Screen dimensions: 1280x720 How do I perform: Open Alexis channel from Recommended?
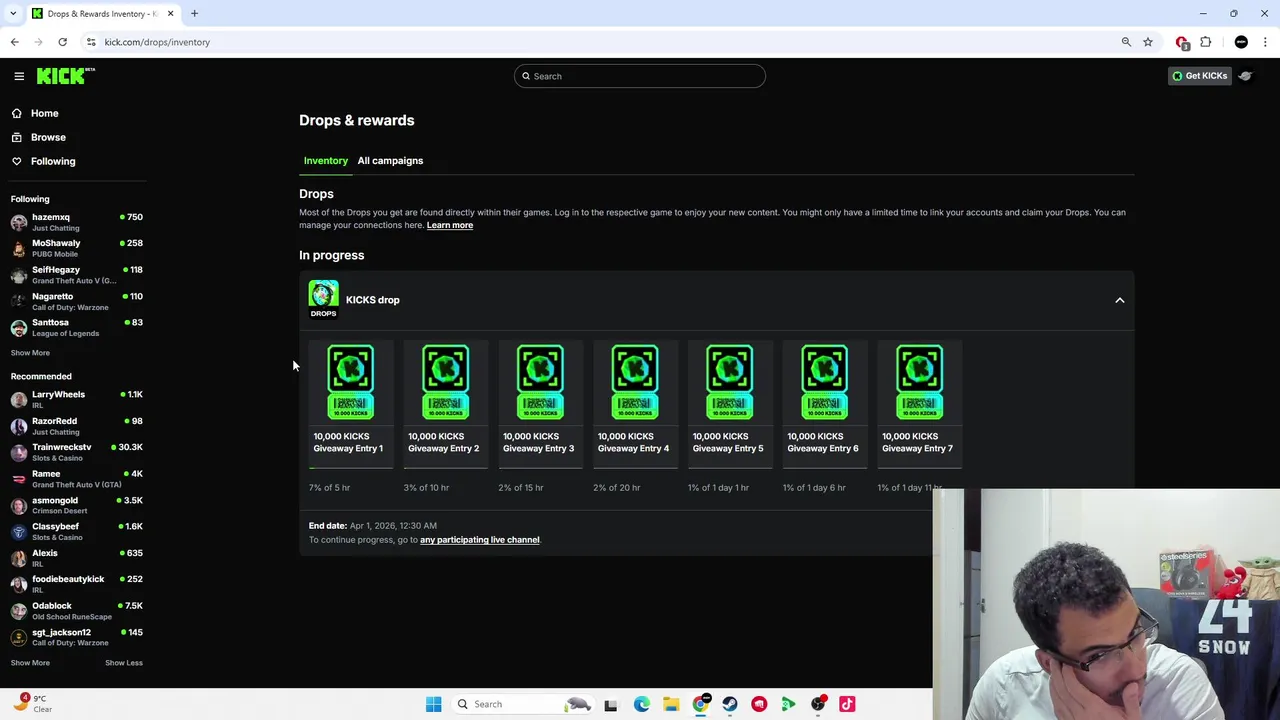click(x=77, y=558)
